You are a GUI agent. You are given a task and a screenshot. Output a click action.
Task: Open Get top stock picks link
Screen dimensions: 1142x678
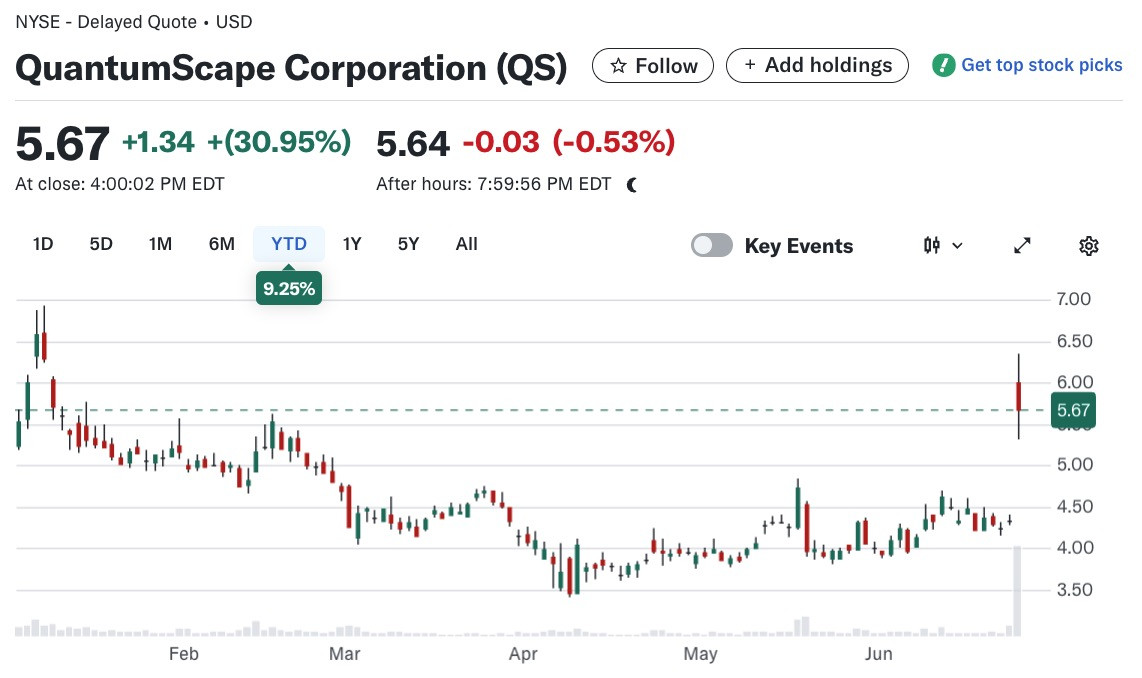(x=1041, y=66)
